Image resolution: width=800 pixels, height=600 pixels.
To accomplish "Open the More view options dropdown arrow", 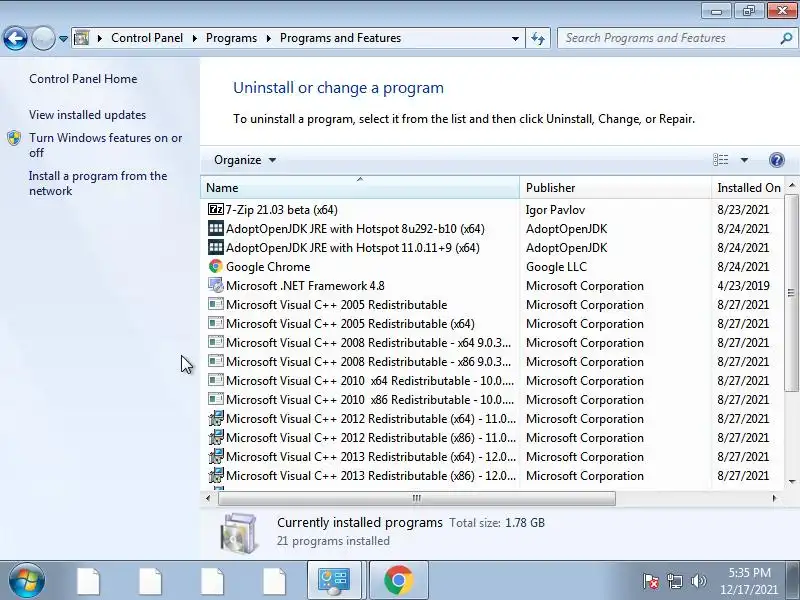I will (x=744, y=160).
